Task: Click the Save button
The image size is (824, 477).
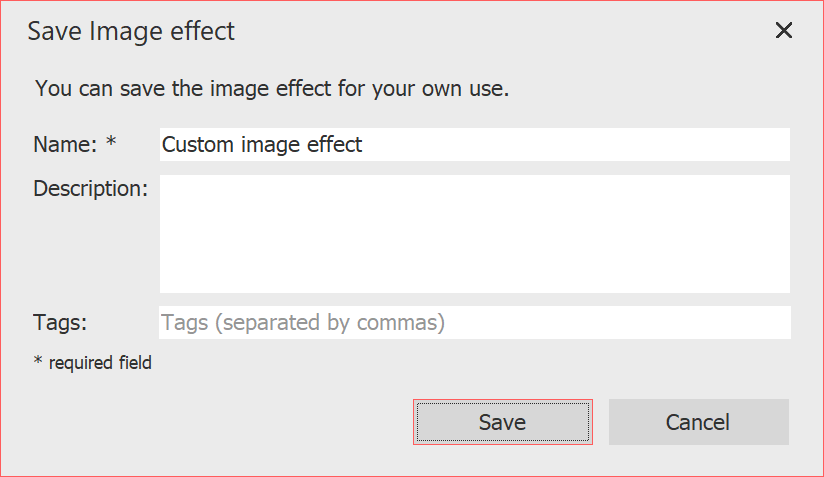Action: [x=502, y=422]
